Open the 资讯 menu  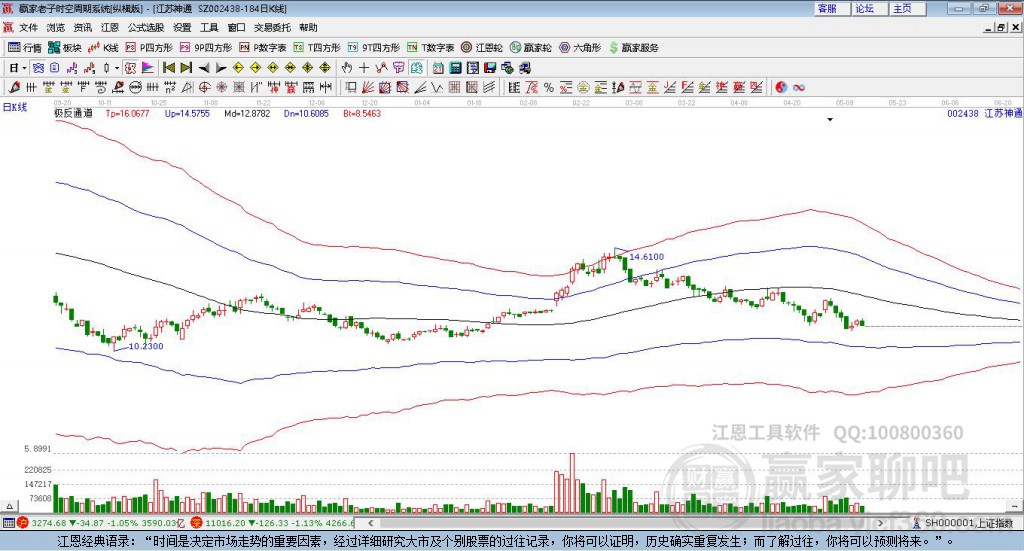(83, 27)
